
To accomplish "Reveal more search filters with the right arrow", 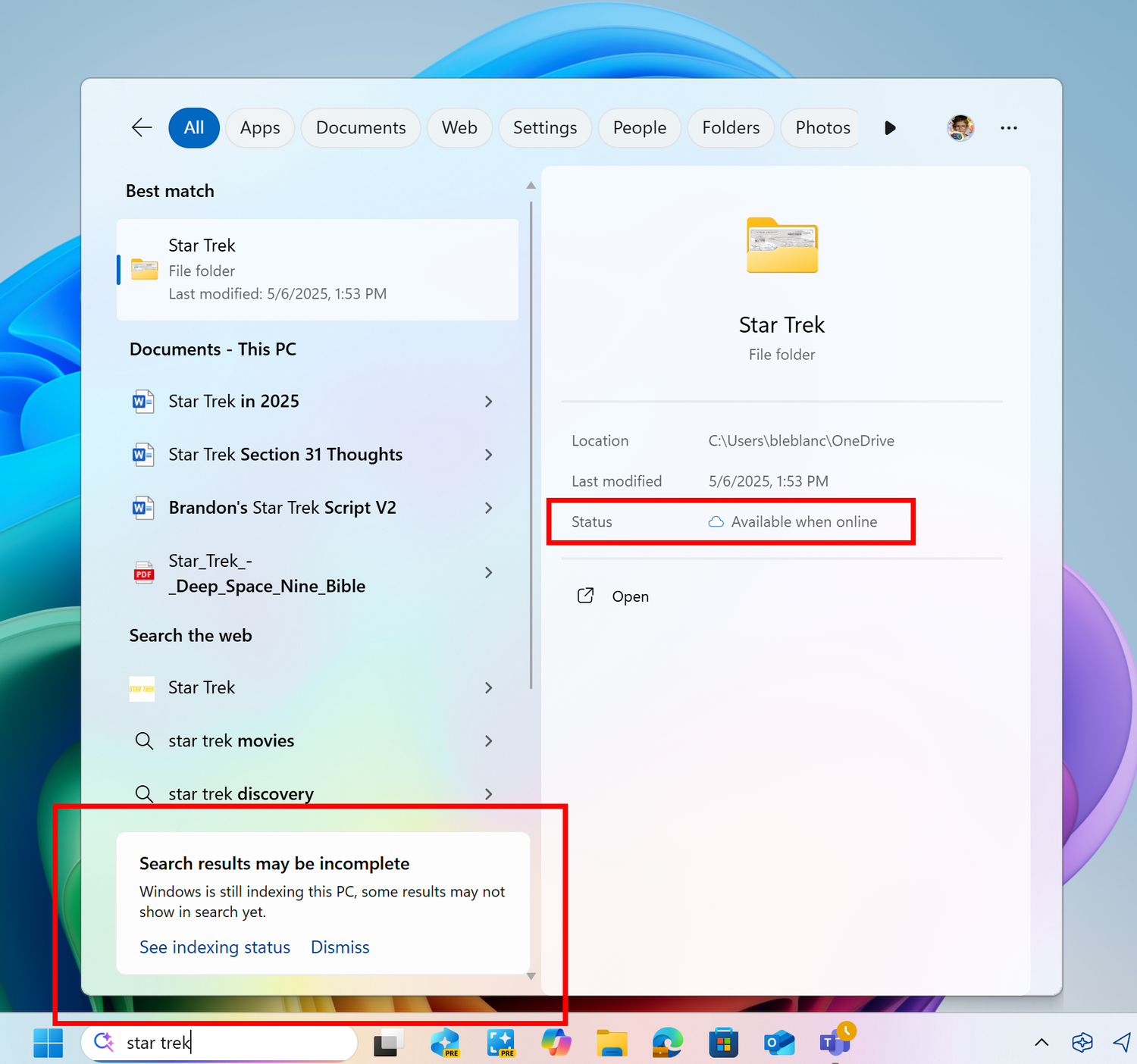I will (x=890, y=127).
